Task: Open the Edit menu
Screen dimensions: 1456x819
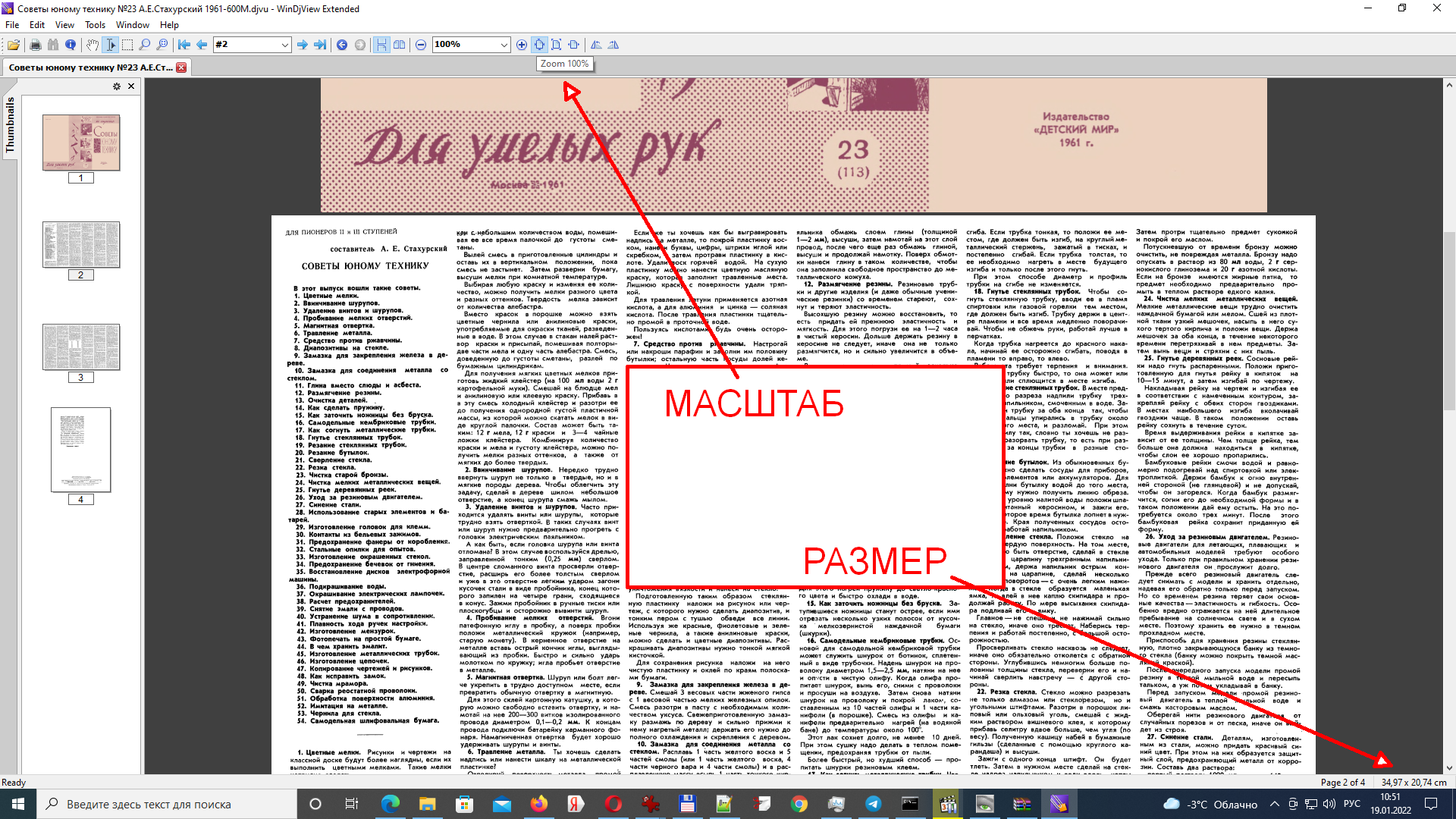Action: 37,25
